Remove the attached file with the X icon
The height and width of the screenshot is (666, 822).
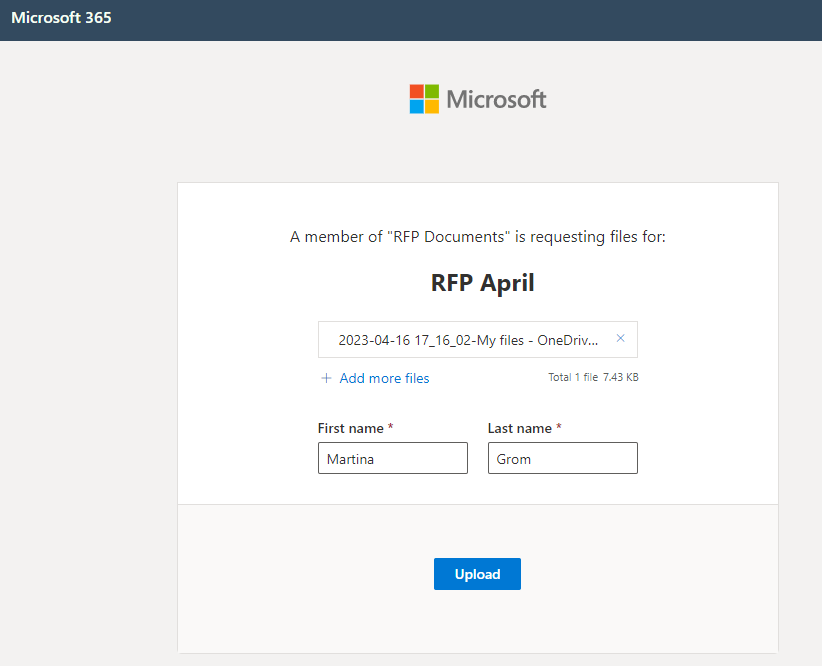pos(620,339)
